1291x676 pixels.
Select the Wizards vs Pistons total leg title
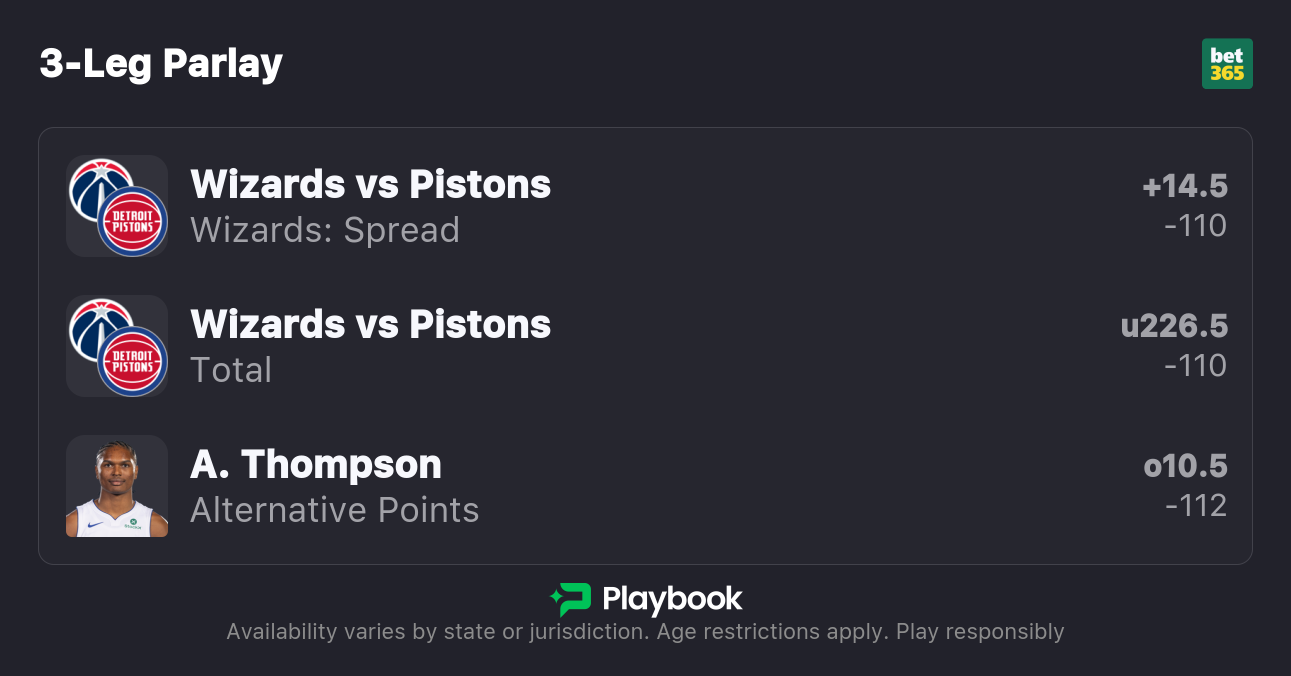coord(370,325)
